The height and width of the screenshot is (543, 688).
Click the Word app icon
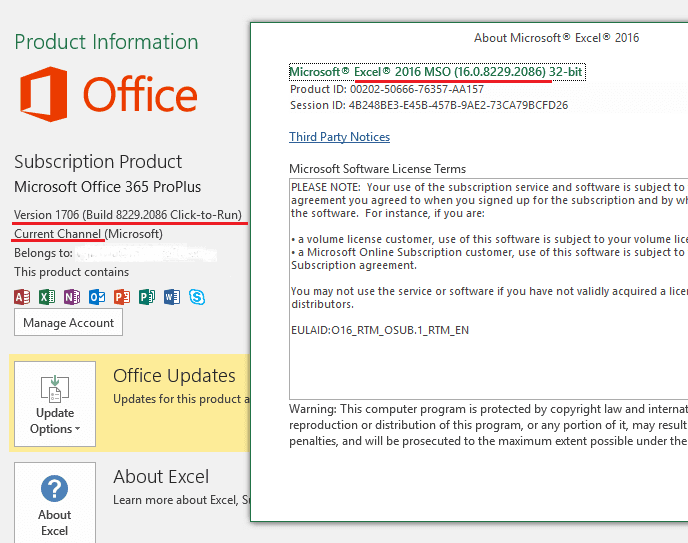pos(172,297)
